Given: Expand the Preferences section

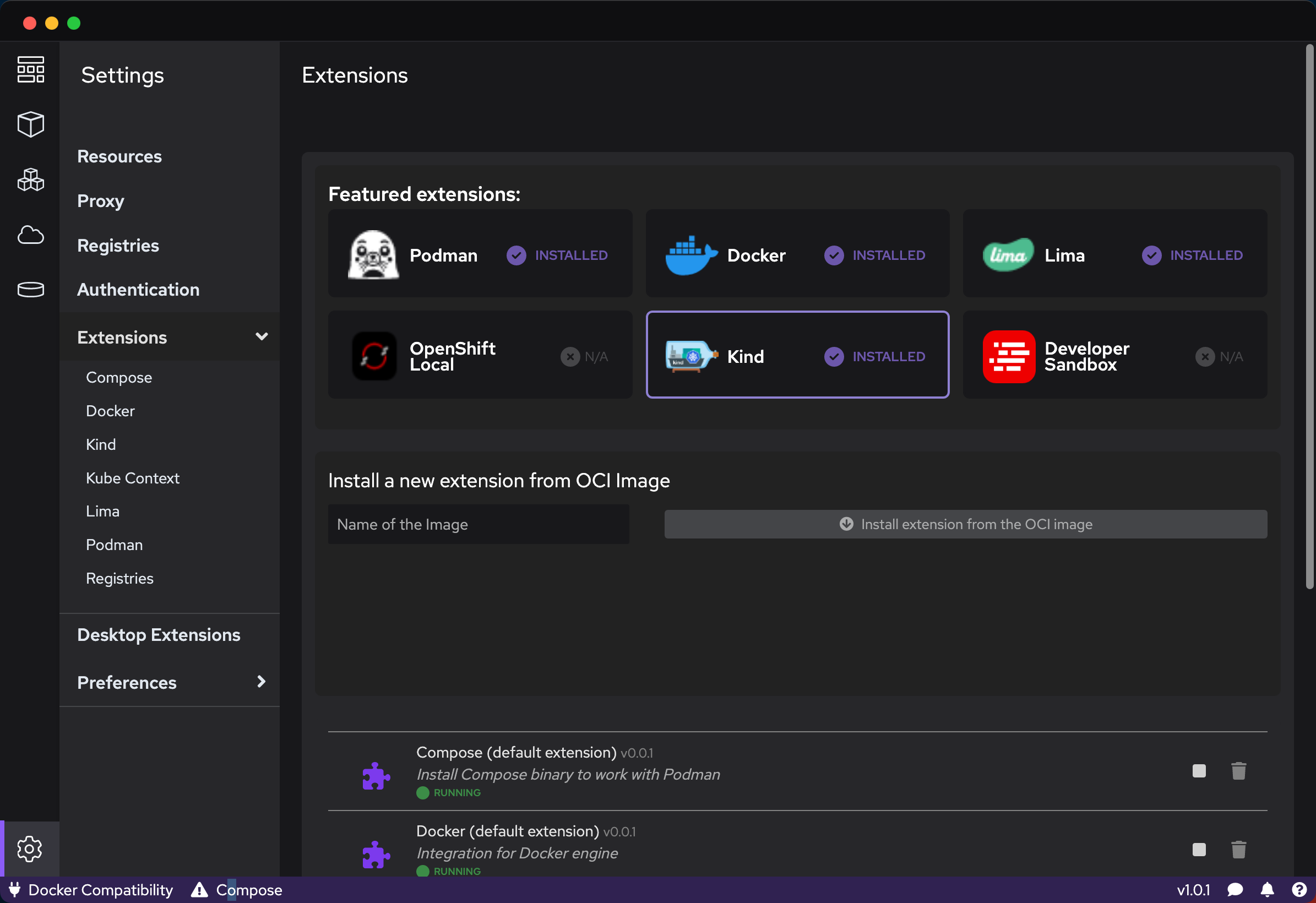Looking at the screenshot, I should point(262,683).
